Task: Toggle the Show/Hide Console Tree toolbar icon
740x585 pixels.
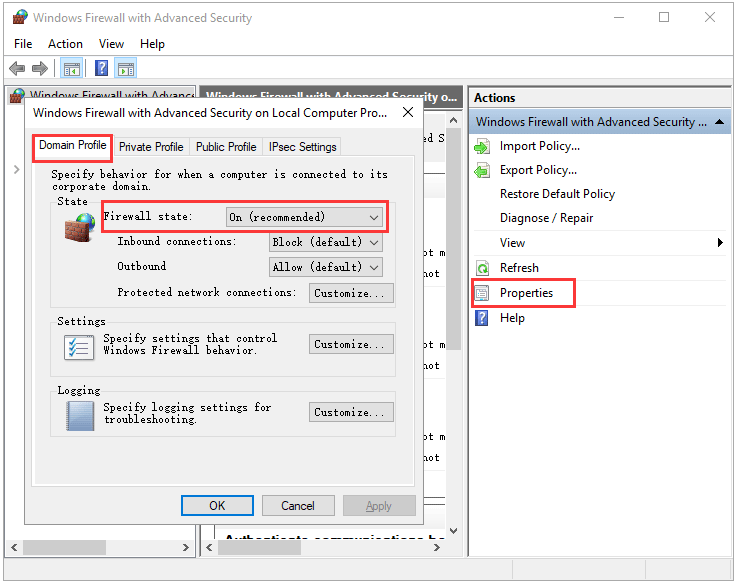Action: (72, 69)
